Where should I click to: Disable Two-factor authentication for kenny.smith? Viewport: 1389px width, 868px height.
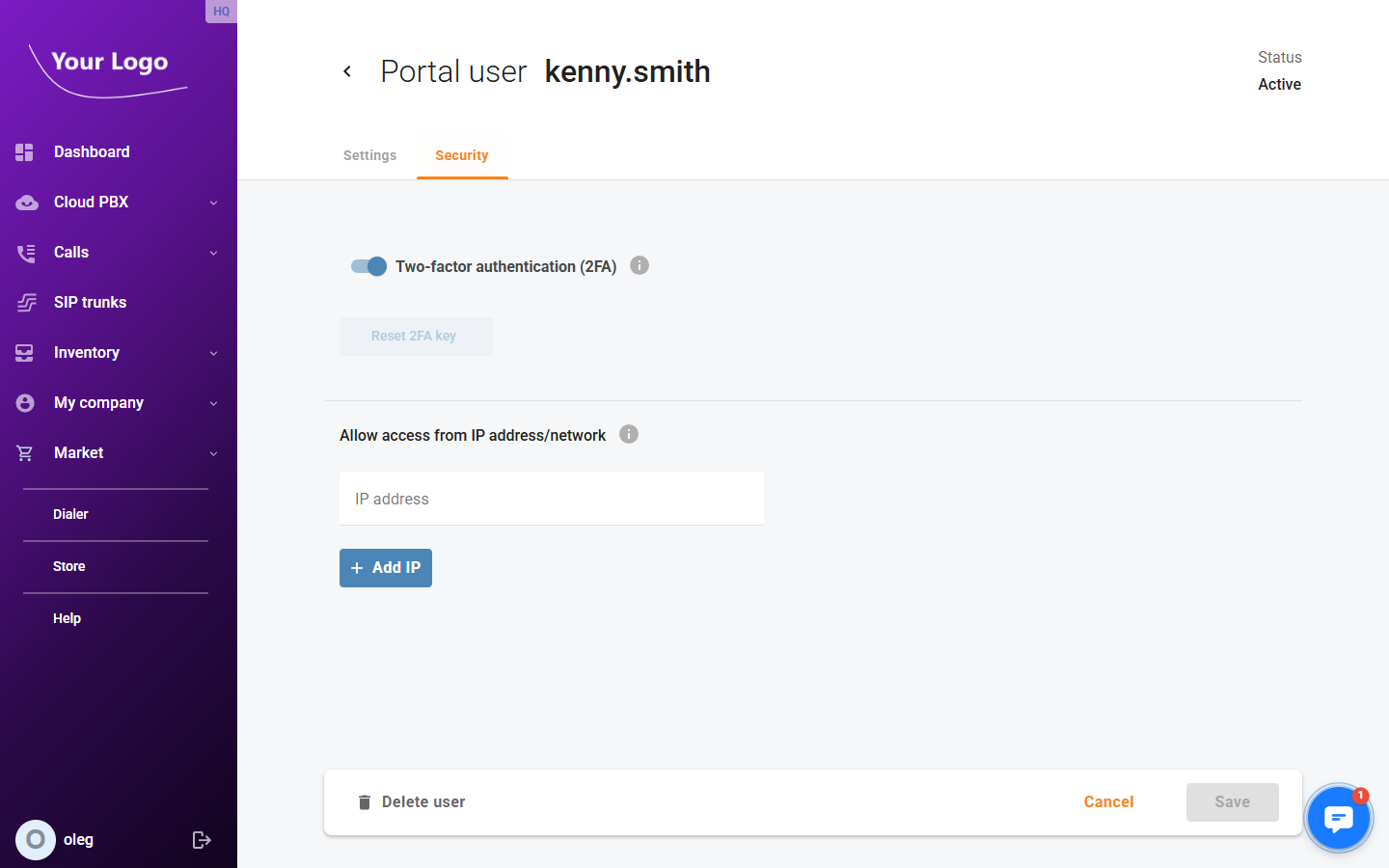[368, 266]
